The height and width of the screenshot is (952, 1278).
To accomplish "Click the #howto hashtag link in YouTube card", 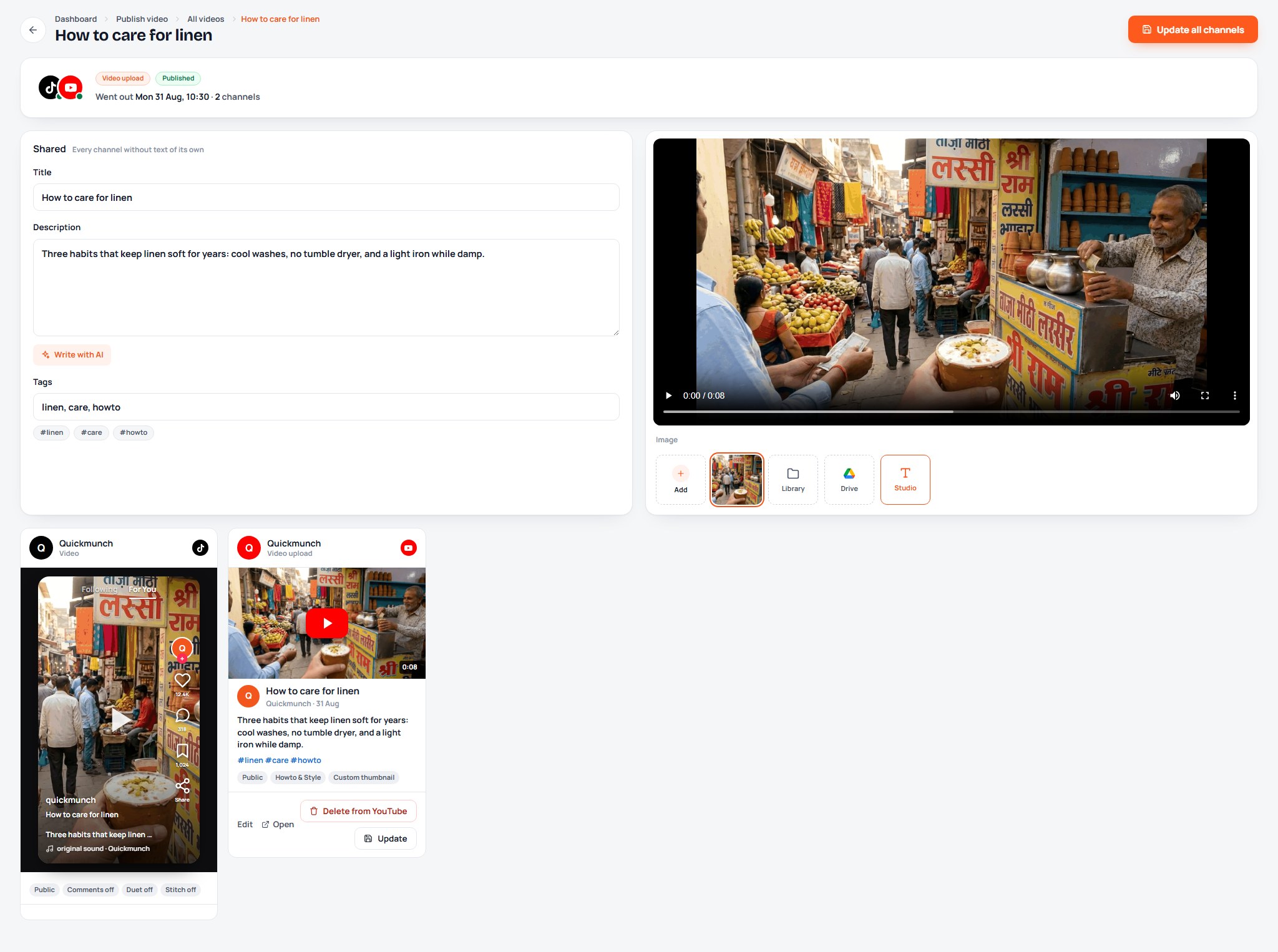I will click(x=306, y=760).
